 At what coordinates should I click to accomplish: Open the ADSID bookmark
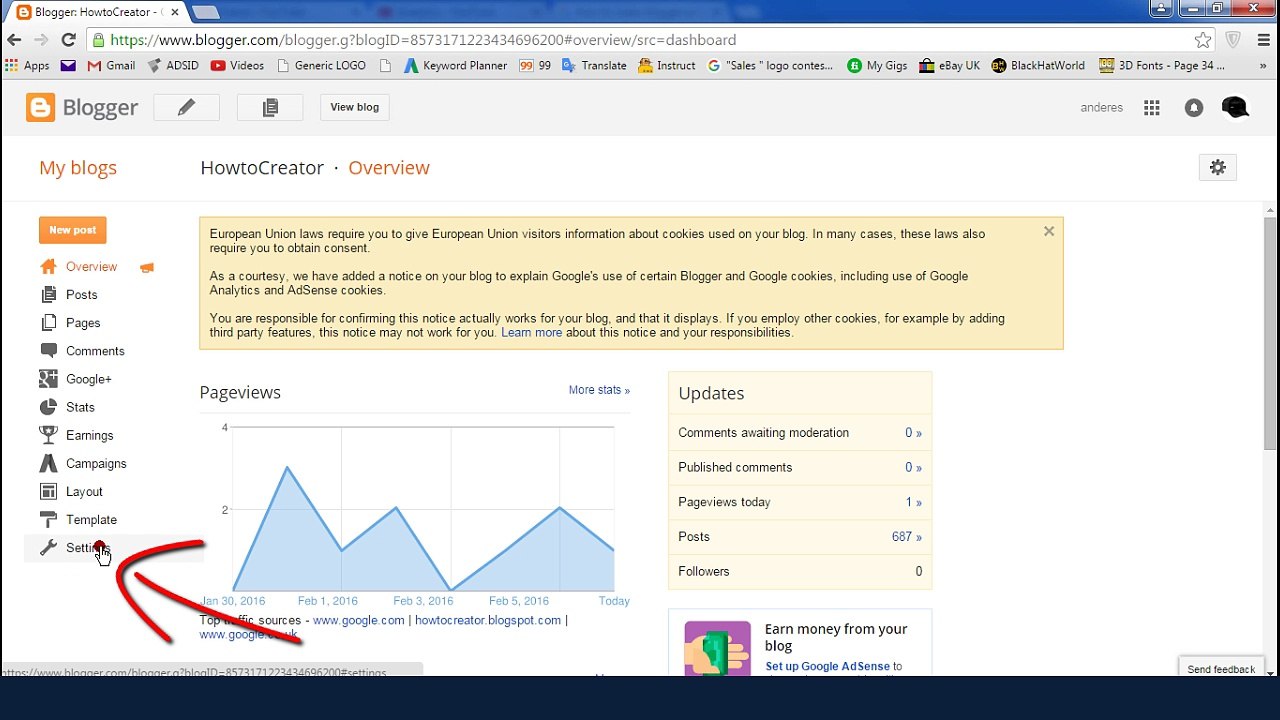point(172,66)
